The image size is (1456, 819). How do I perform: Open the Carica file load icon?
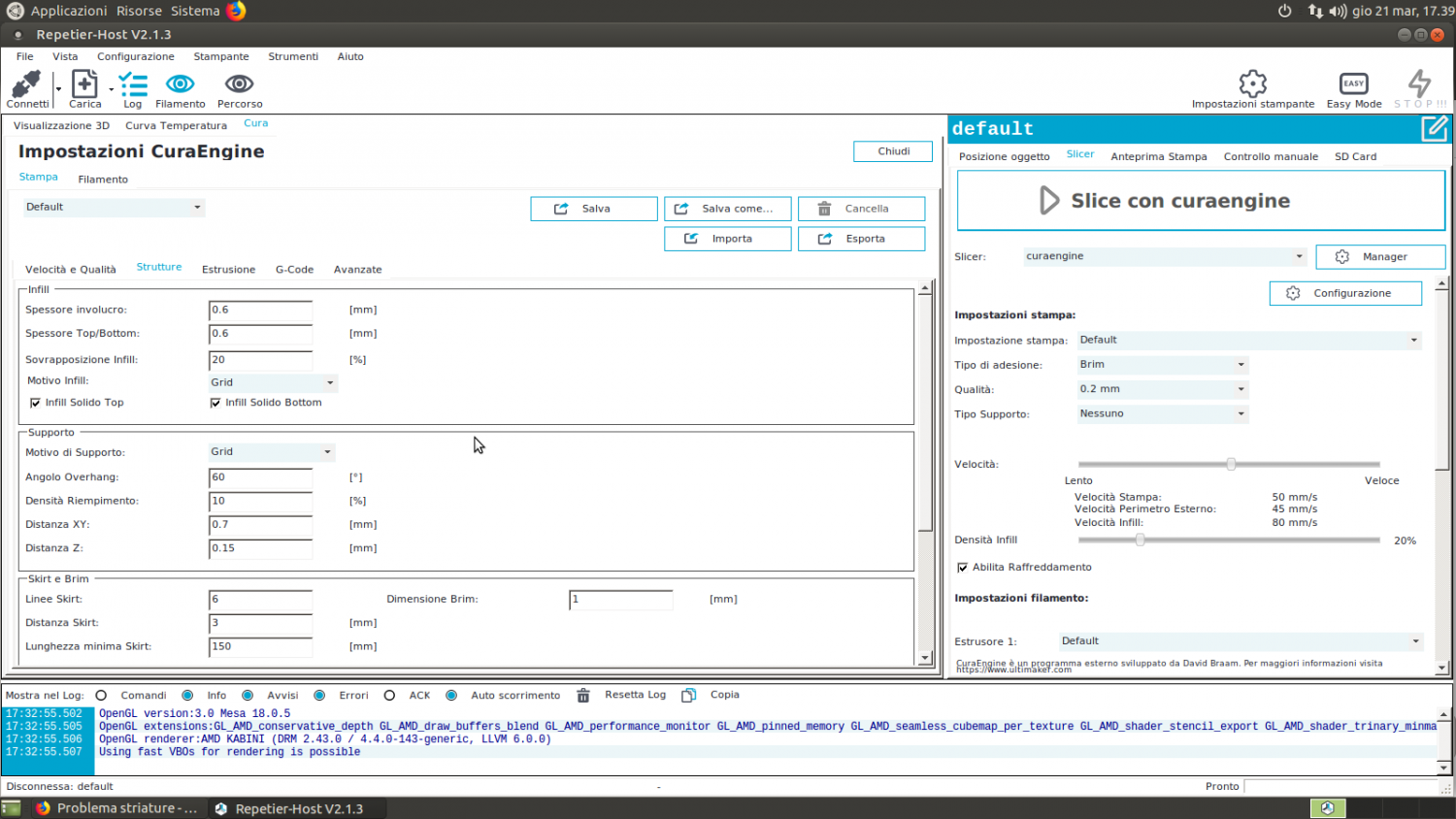tap(84, 84)
